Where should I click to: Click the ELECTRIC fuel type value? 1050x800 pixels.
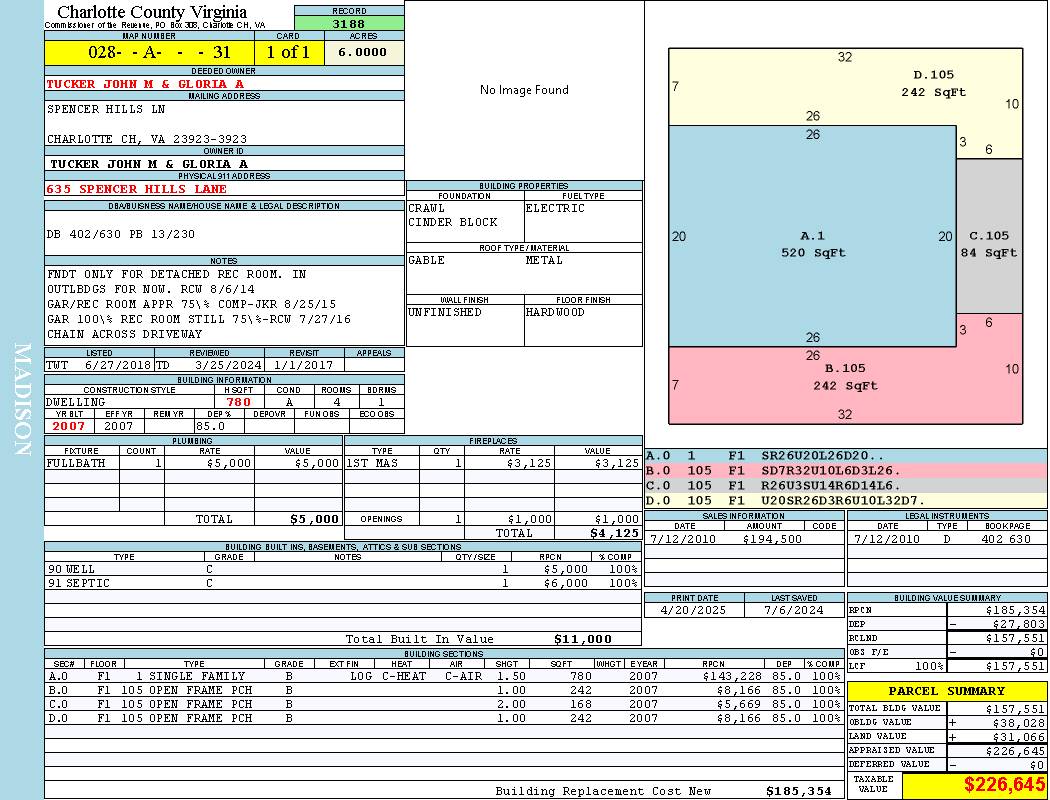coord(555,208)
